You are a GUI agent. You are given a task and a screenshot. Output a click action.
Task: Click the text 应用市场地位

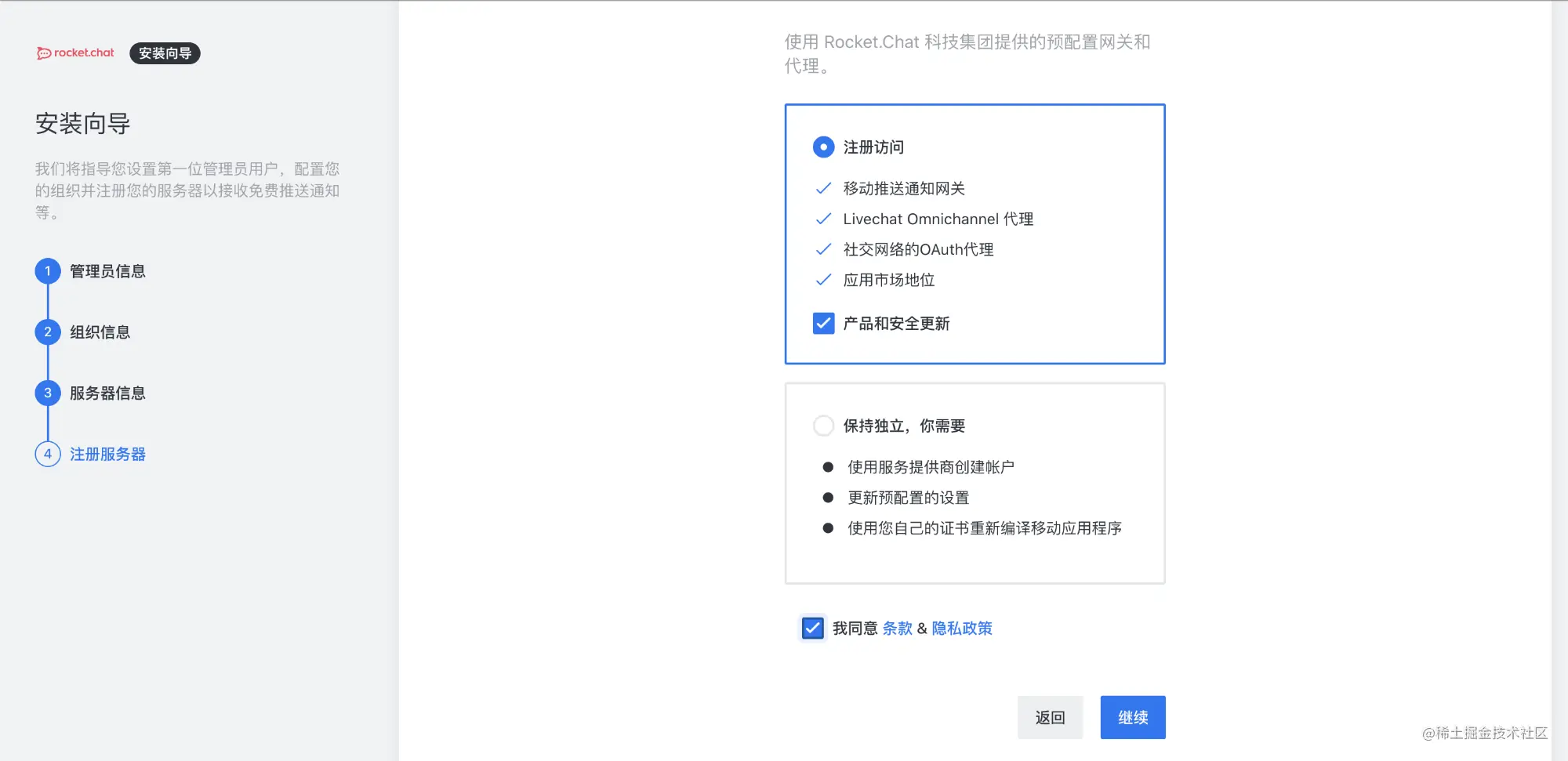point(889,281)
